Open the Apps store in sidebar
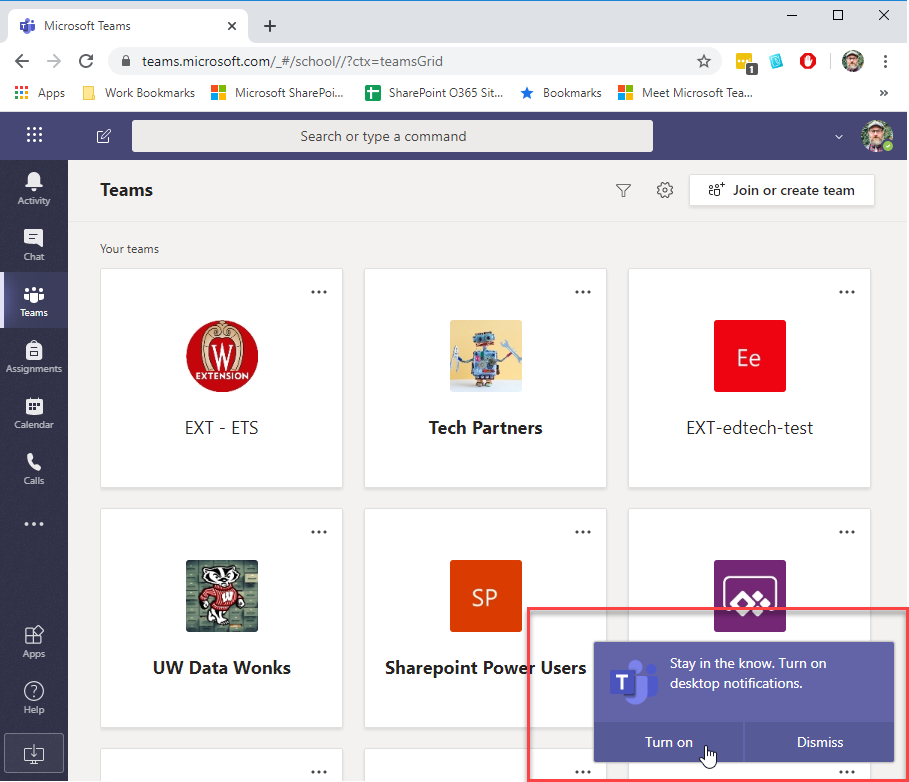The height and width of the screenshot is (782, 909). (34, 642)
